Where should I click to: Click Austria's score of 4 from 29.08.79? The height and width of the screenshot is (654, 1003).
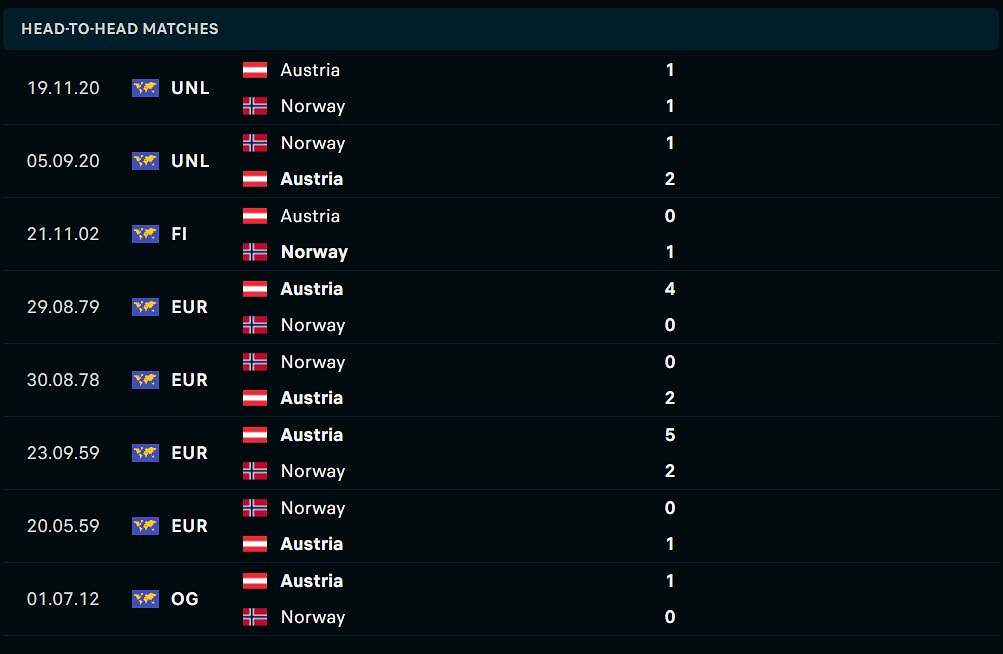(x=670, y=289)
